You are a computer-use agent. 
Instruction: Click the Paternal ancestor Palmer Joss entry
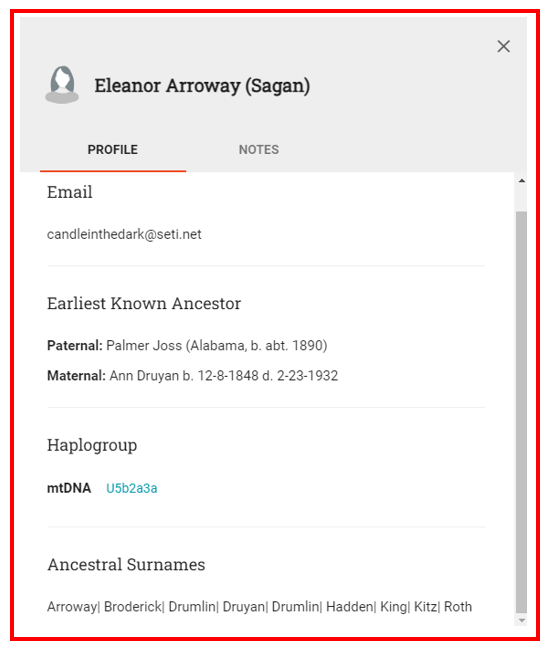tap(187, 345)
